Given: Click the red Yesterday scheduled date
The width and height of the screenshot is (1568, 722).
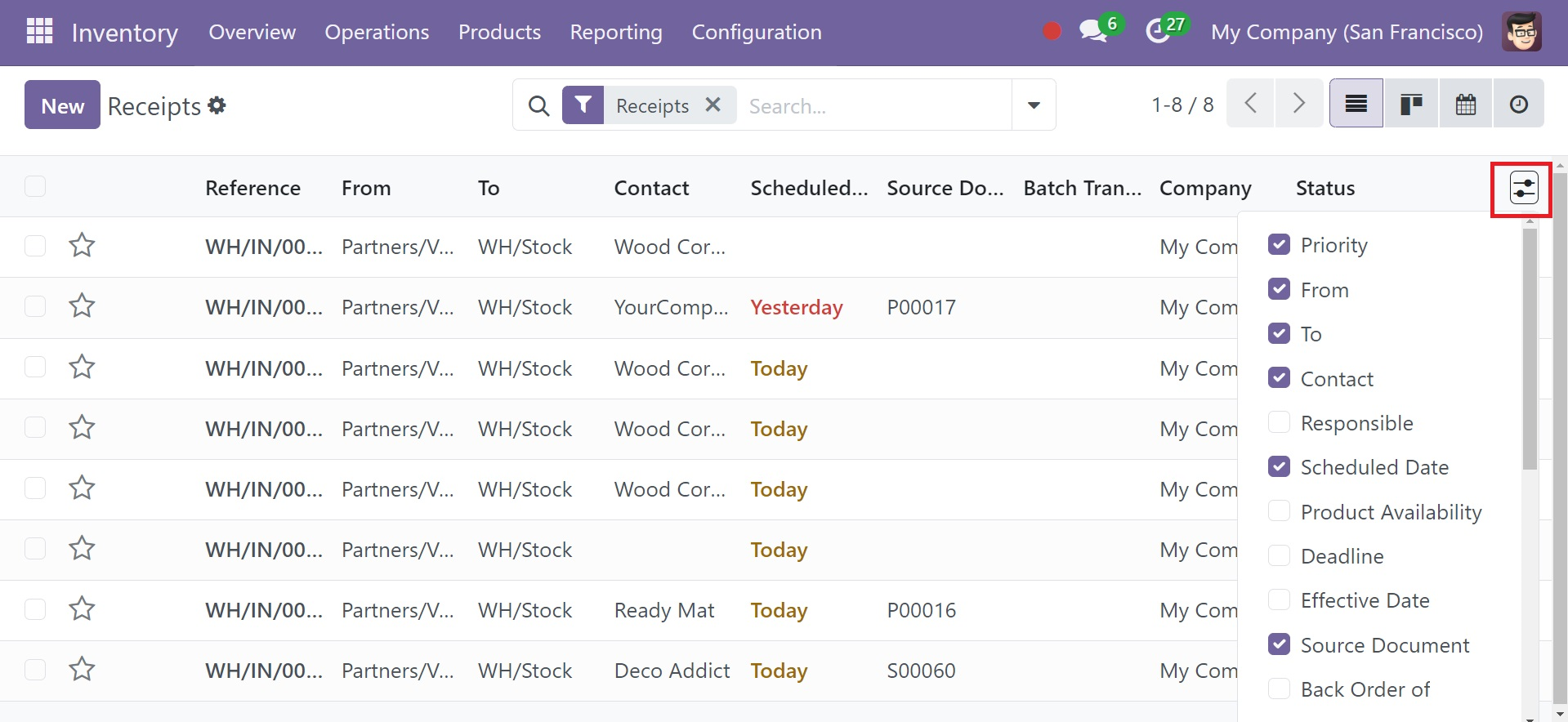Looking at the screenshot, I should tap(797, 307).
